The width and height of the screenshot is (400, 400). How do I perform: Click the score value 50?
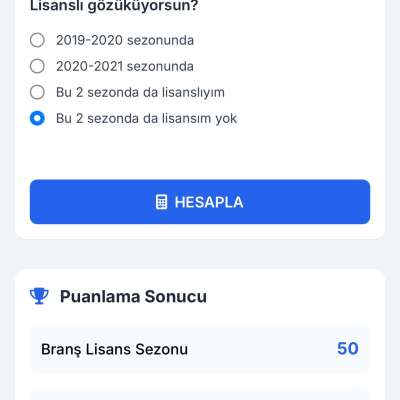[348, 349]
